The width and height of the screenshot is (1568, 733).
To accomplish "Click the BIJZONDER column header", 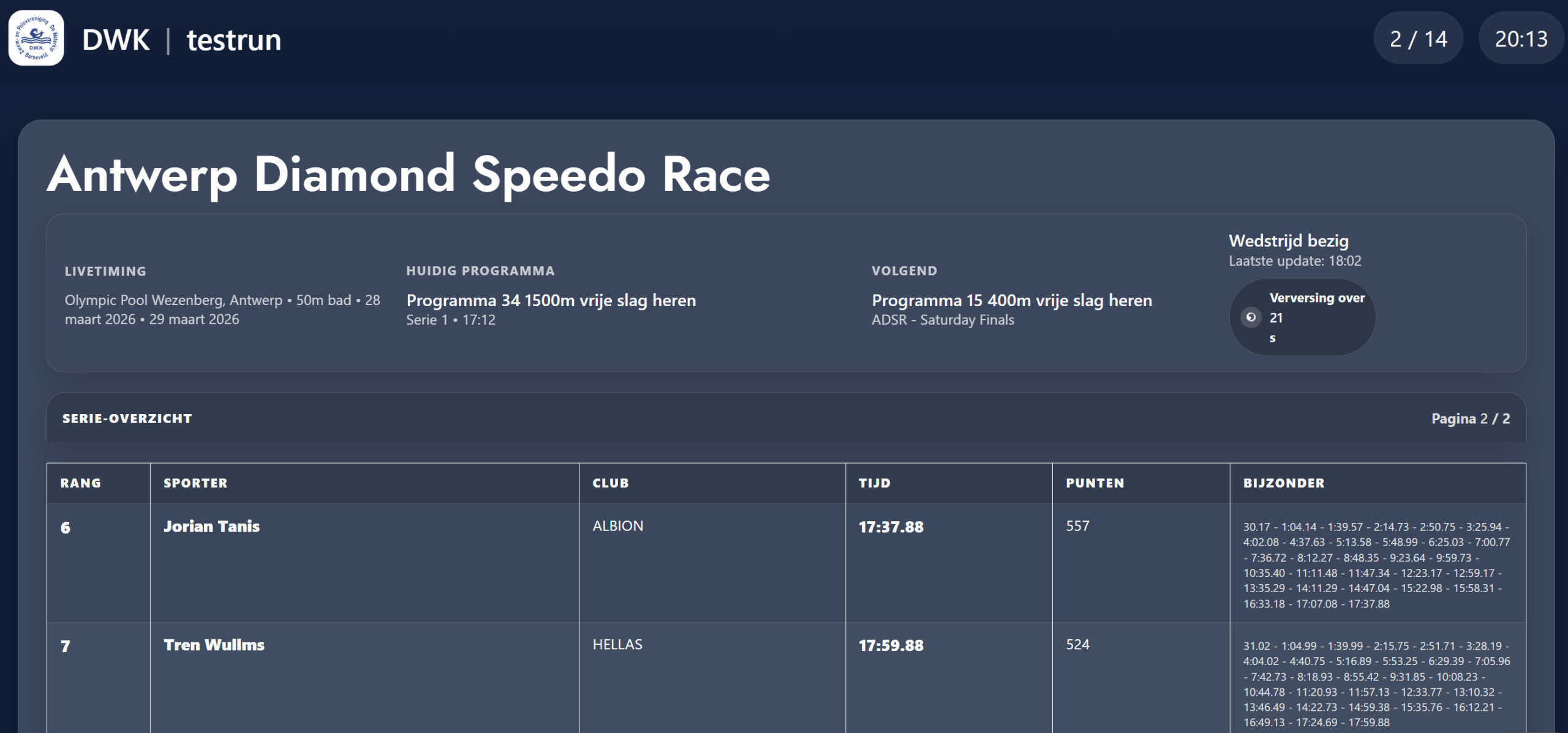I will 1283,483.
